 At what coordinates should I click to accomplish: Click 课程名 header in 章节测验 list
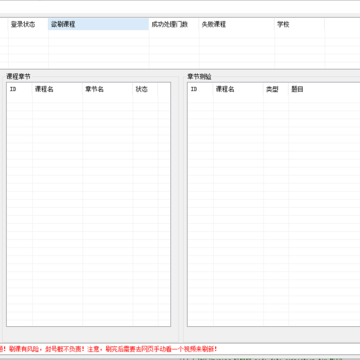pos(238,89)
